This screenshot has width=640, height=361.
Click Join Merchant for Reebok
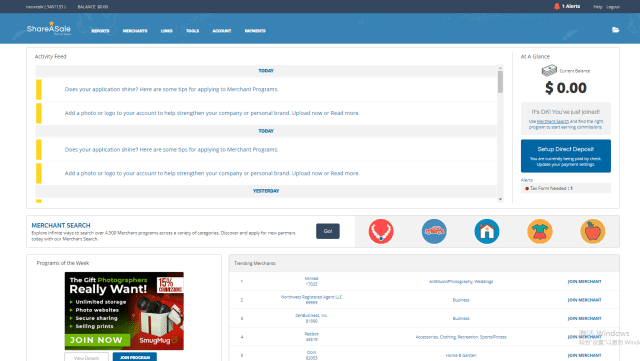(x=584, y=337)
